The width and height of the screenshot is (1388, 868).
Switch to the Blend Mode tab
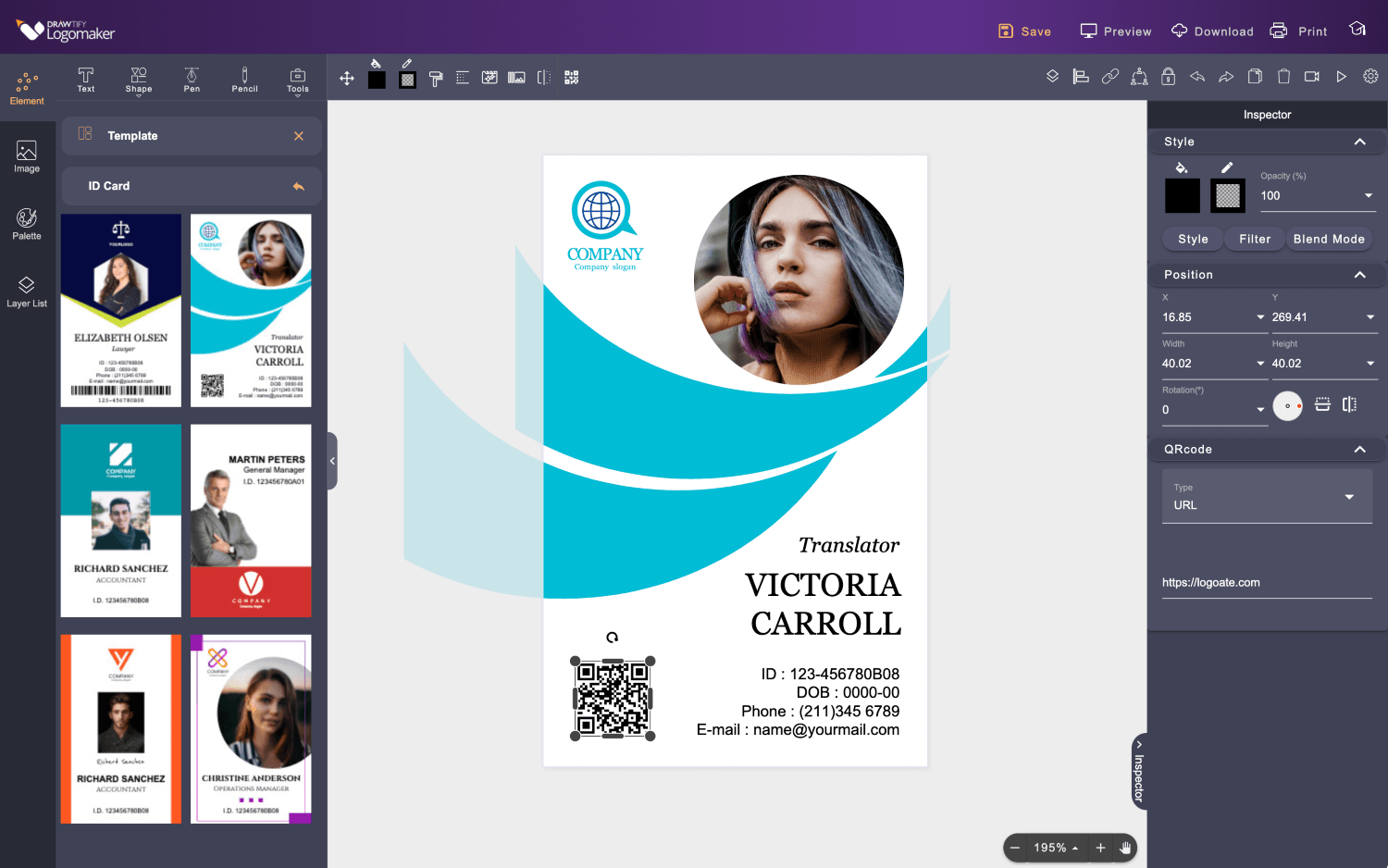(1328, 239)
